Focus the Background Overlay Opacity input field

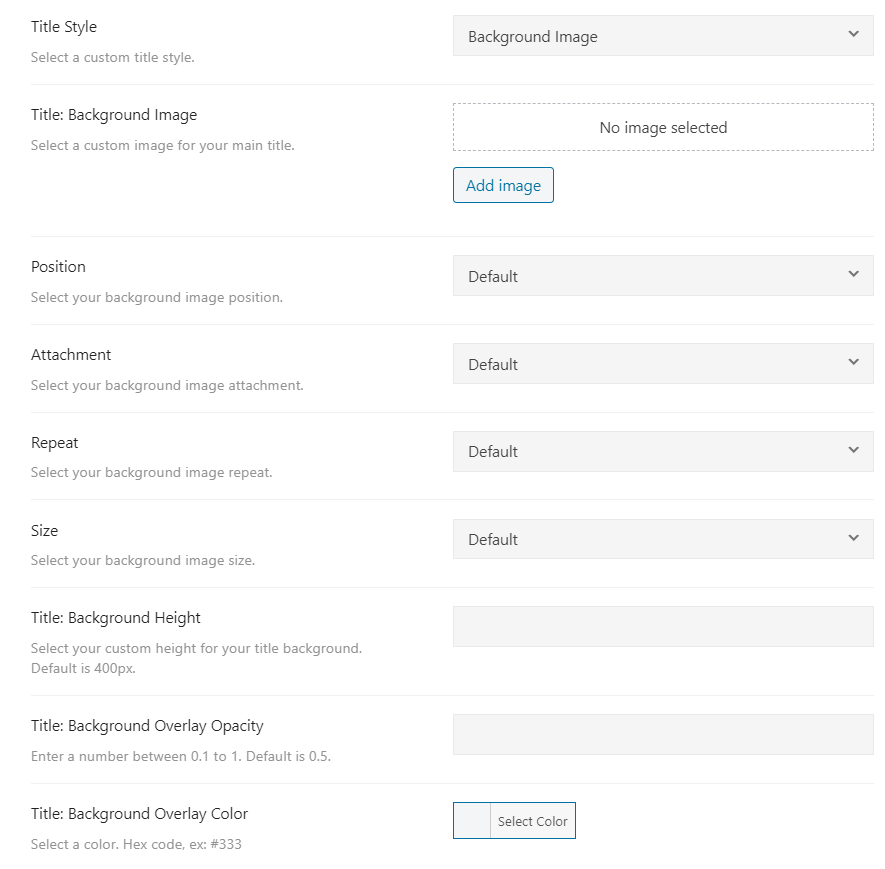pyautogui.click(x=663, y=734)
